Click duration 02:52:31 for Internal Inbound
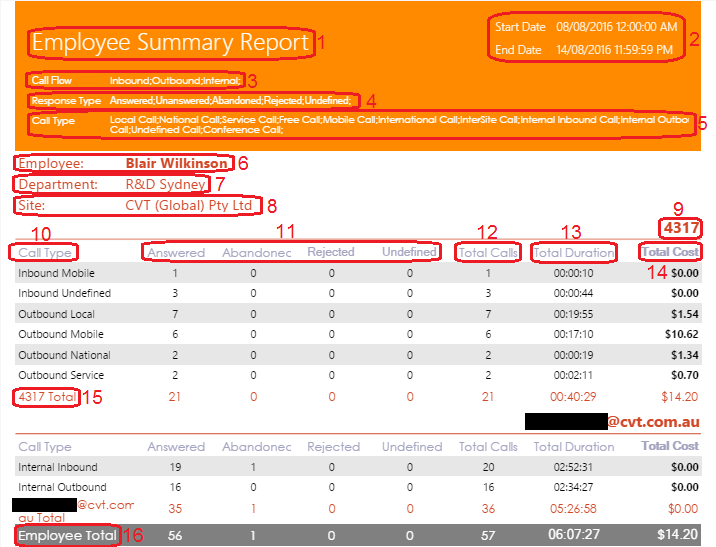This screenshot has height=547, width=716. (x=574, y=467)
